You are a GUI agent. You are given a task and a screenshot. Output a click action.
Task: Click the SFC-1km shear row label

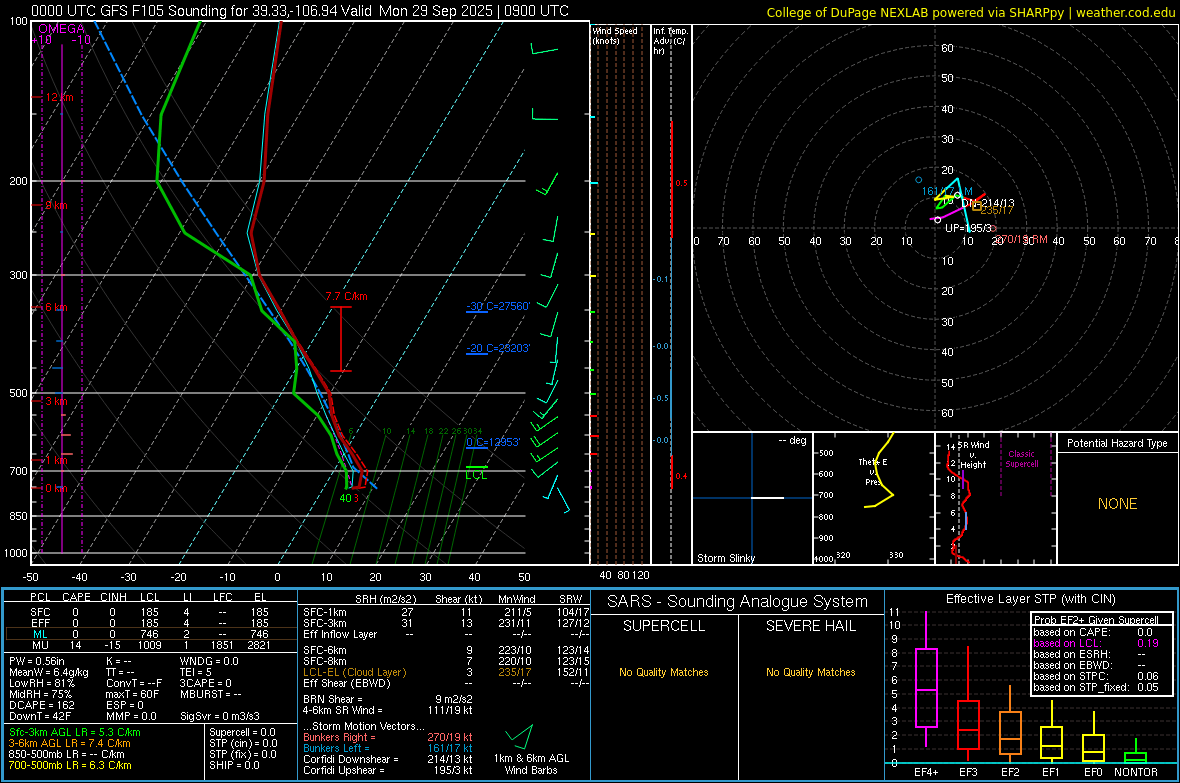(x=325, y=612)
